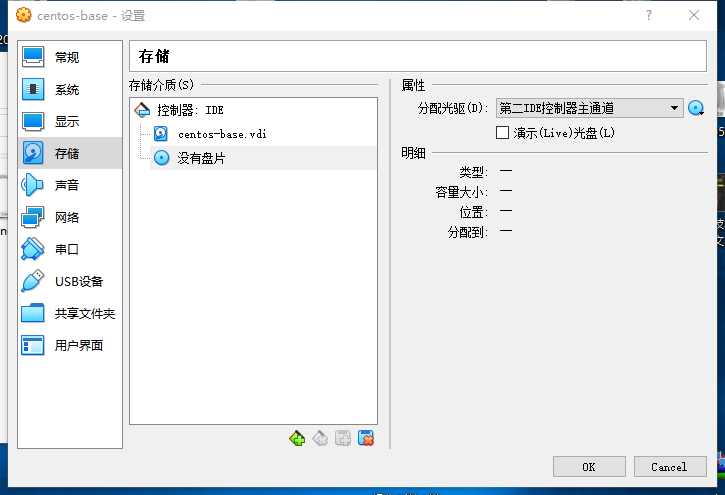This screenshot has width=725, height=495.
Task: Click the 属性 section heading
Action: [413, 85]
